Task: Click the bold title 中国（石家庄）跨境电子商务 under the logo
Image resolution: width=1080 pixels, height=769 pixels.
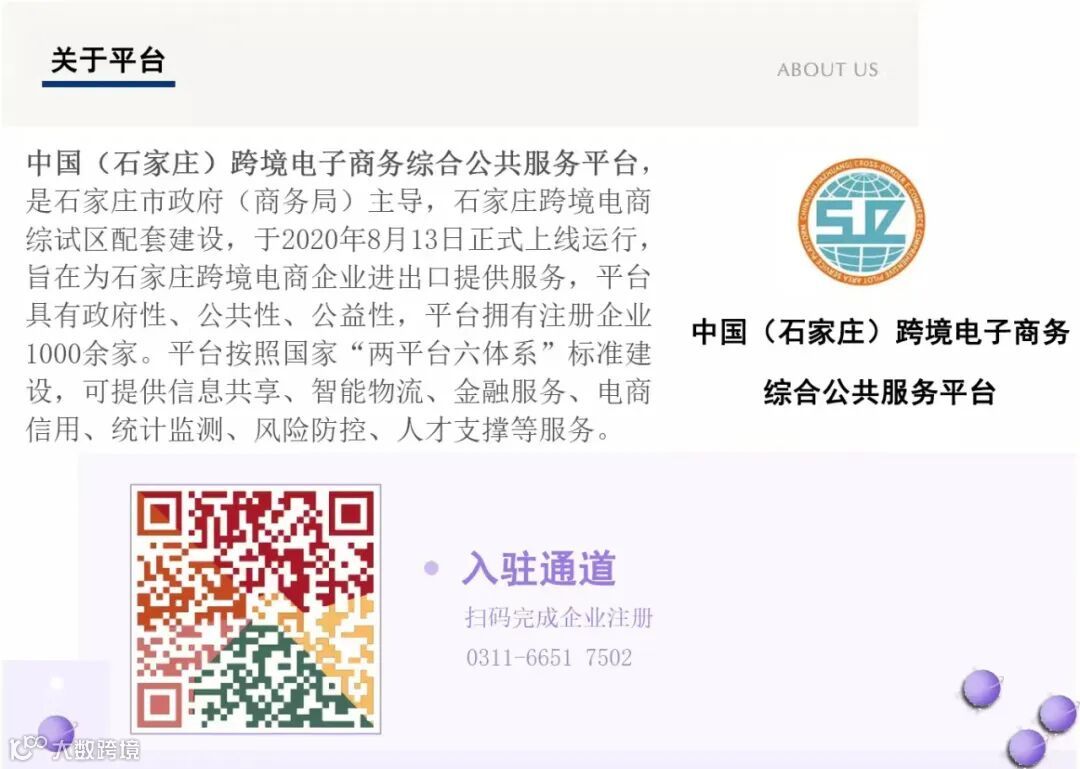Action: (880, 332)
